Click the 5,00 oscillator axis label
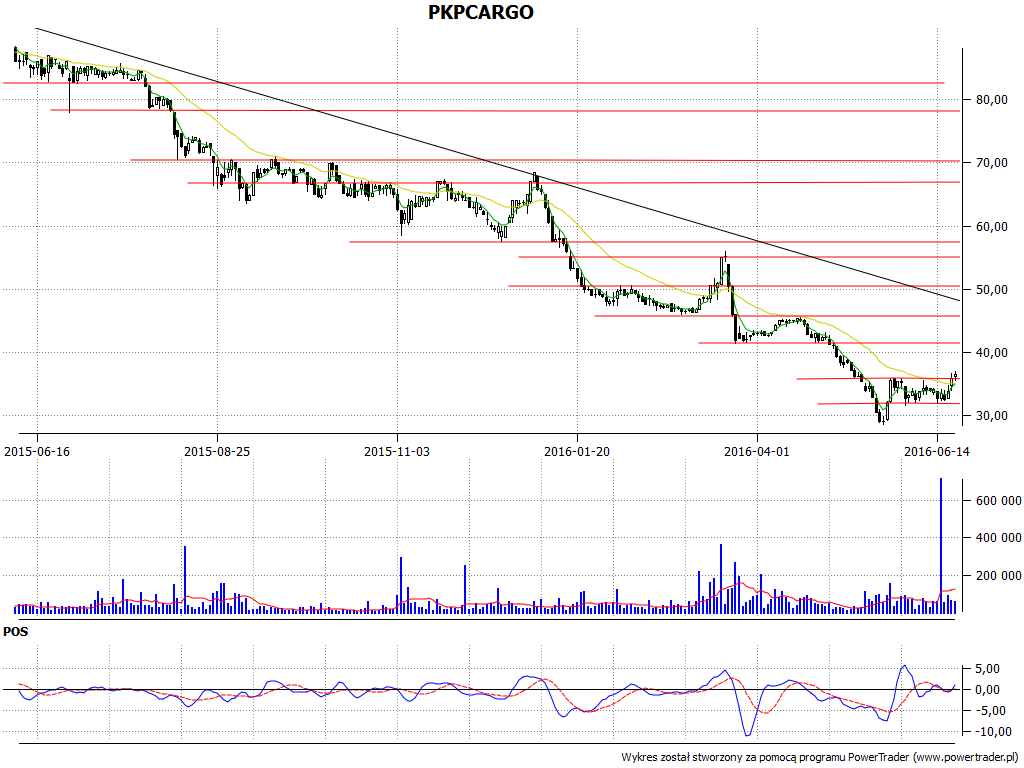The width and height of the screenshot is (1024, 768). click(x=987, y=669)
